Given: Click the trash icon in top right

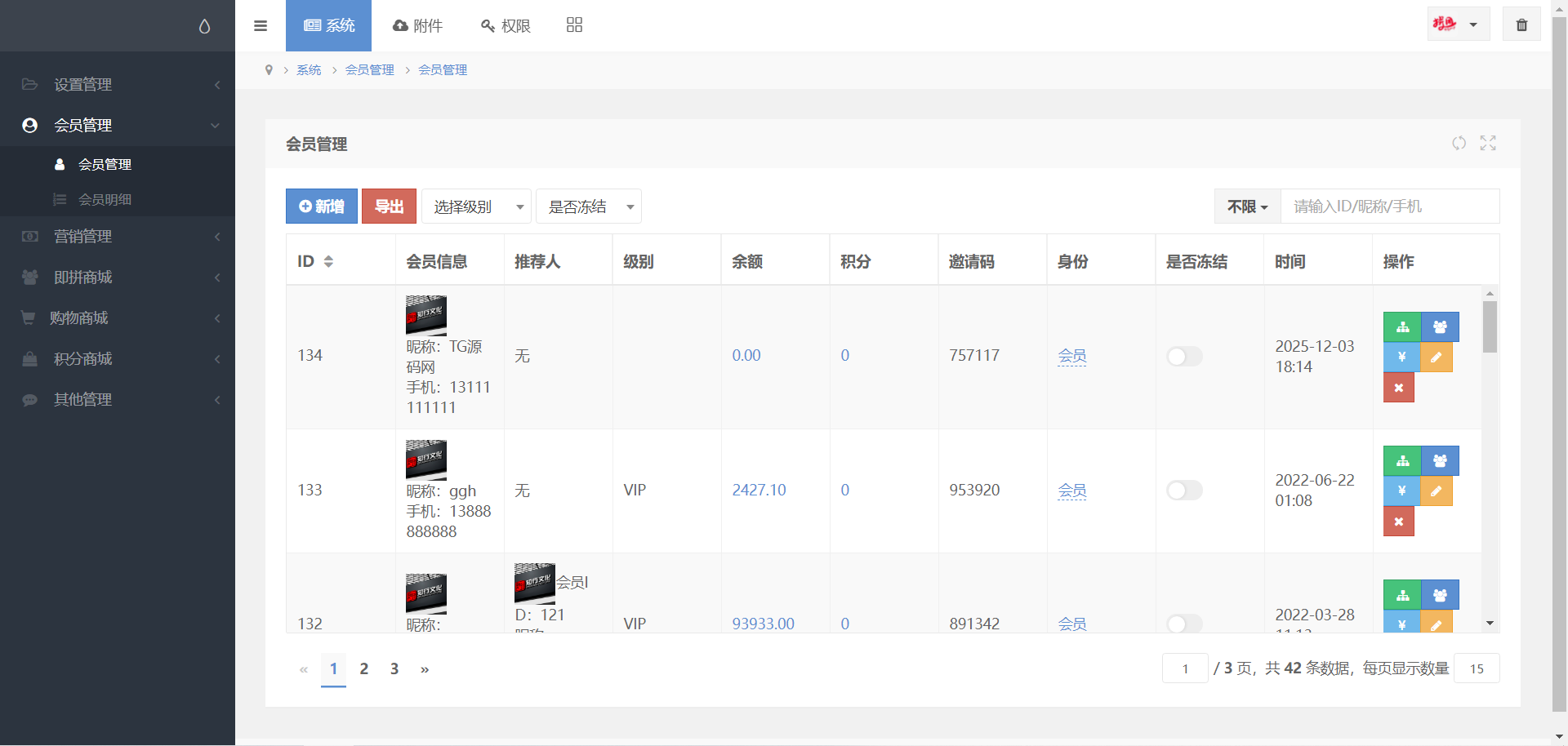Looking at the screenshot, I should point(1521,24).
